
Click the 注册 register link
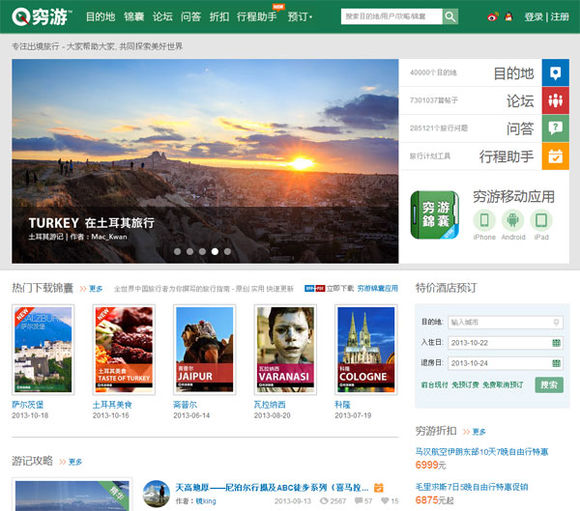(560, 17)
